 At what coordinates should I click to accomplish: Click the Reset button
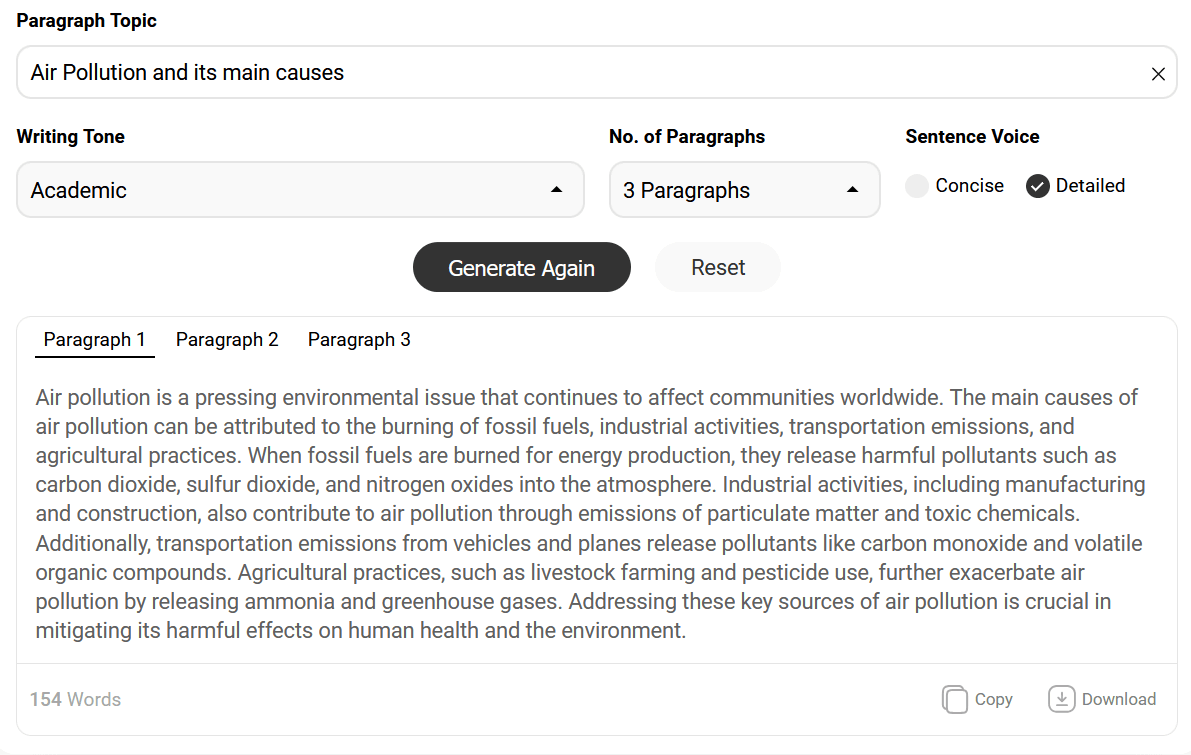point(718,267)
